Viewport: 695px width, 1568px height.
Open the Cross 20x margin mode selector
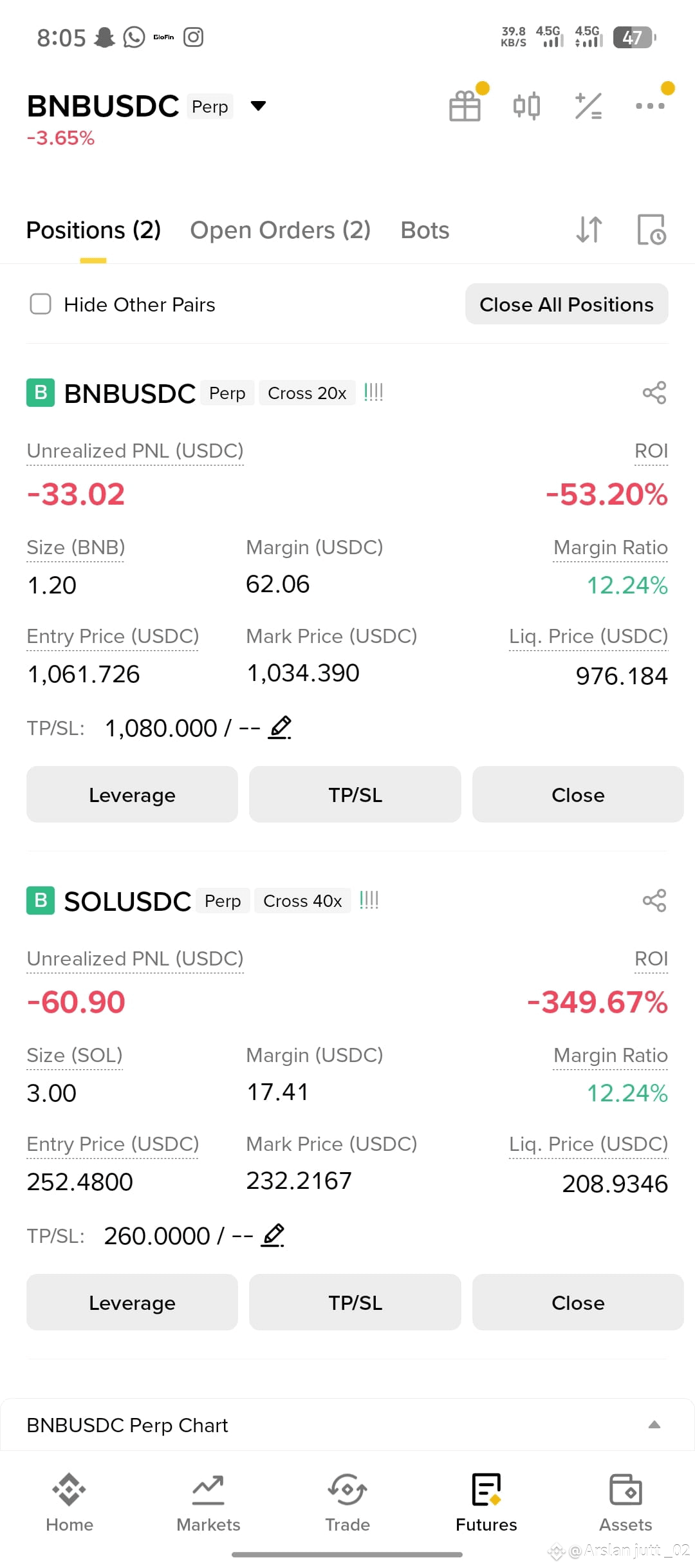point(307,393)
